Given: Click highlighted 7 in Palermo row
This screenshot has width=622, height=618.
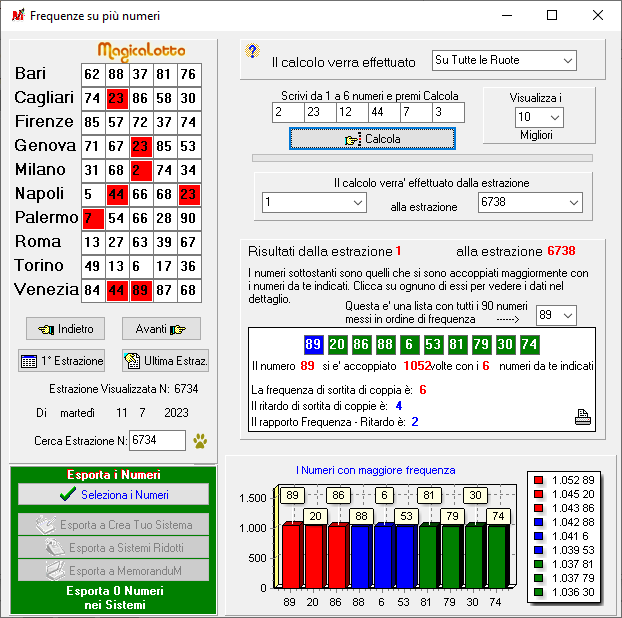Looking at the screenshot, I should (x=93, y=218).
